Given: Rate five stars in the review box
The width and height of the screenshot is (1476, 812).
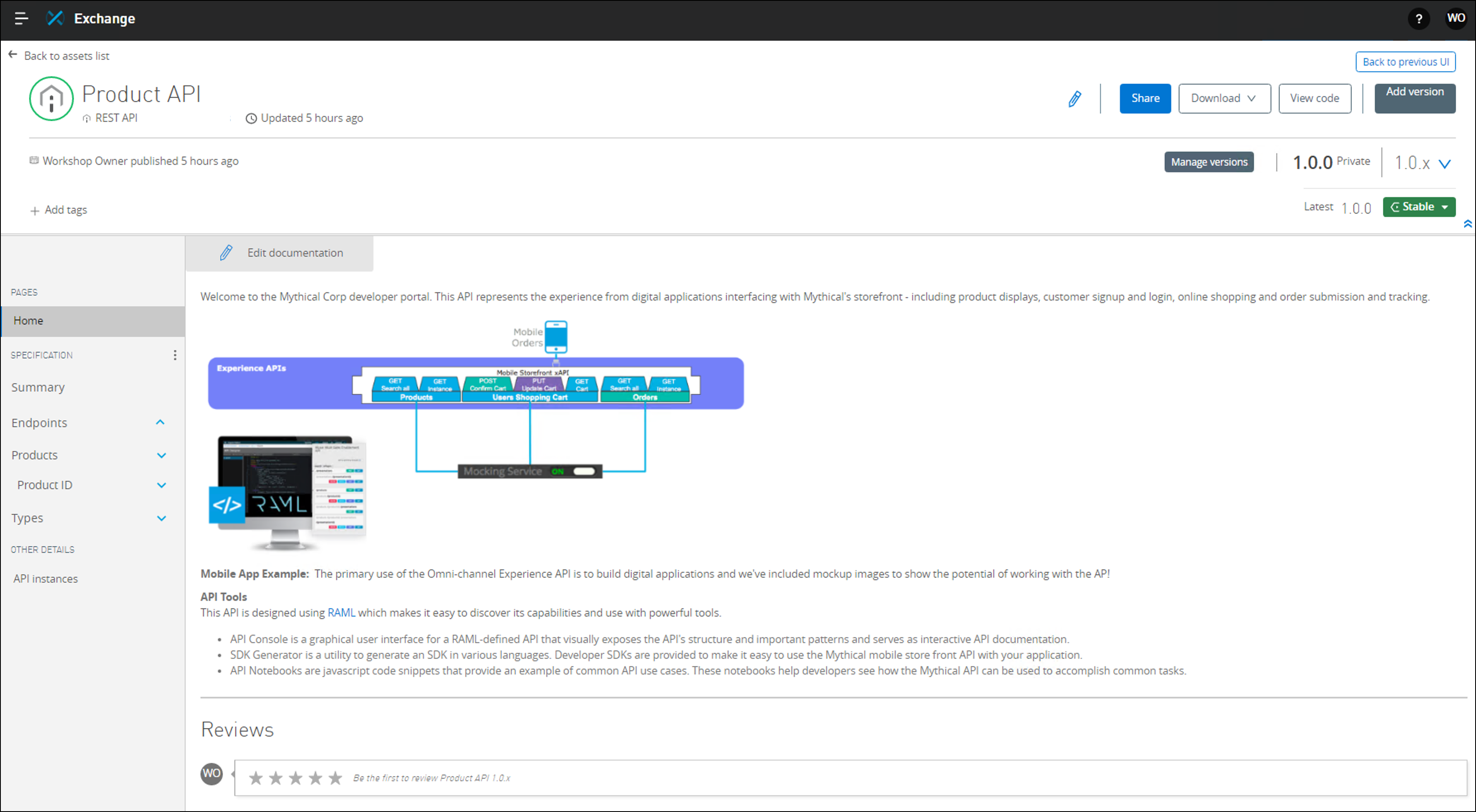Looking at the screenshot, I should click(335, 778).
